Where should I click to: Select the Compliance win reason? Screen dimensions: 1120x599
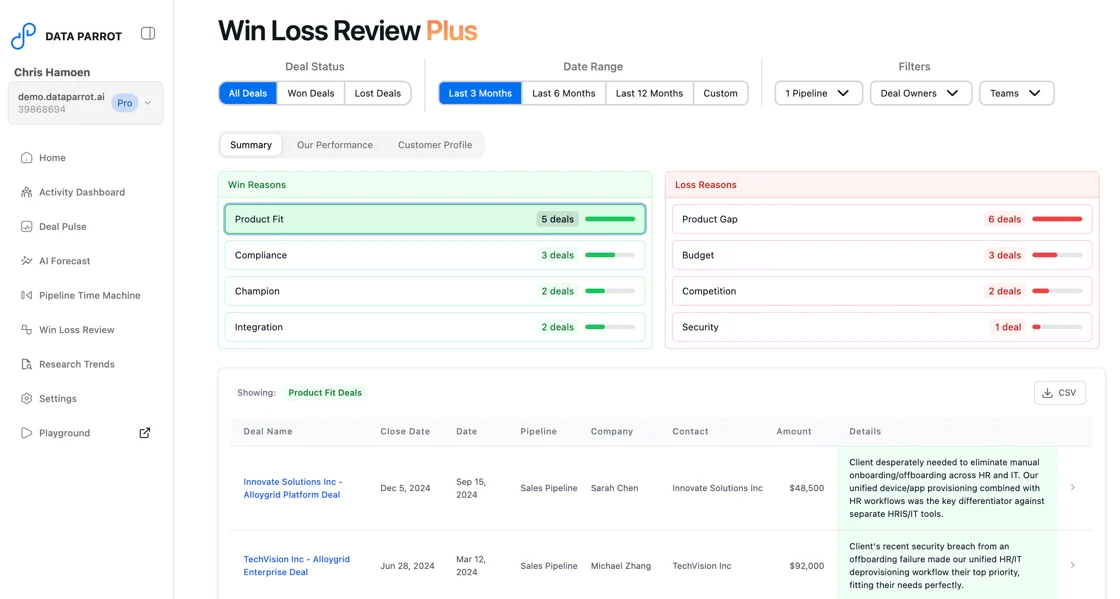[434, 255]
